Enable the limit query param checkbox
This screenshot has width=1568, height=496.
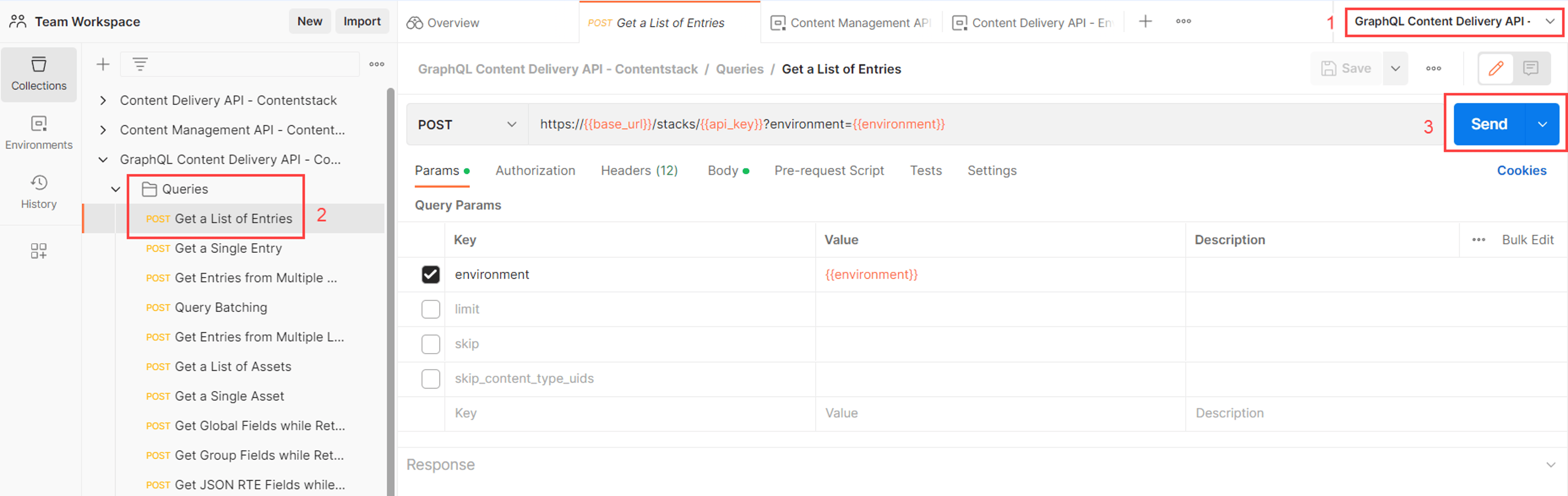[x=430, y=309]
